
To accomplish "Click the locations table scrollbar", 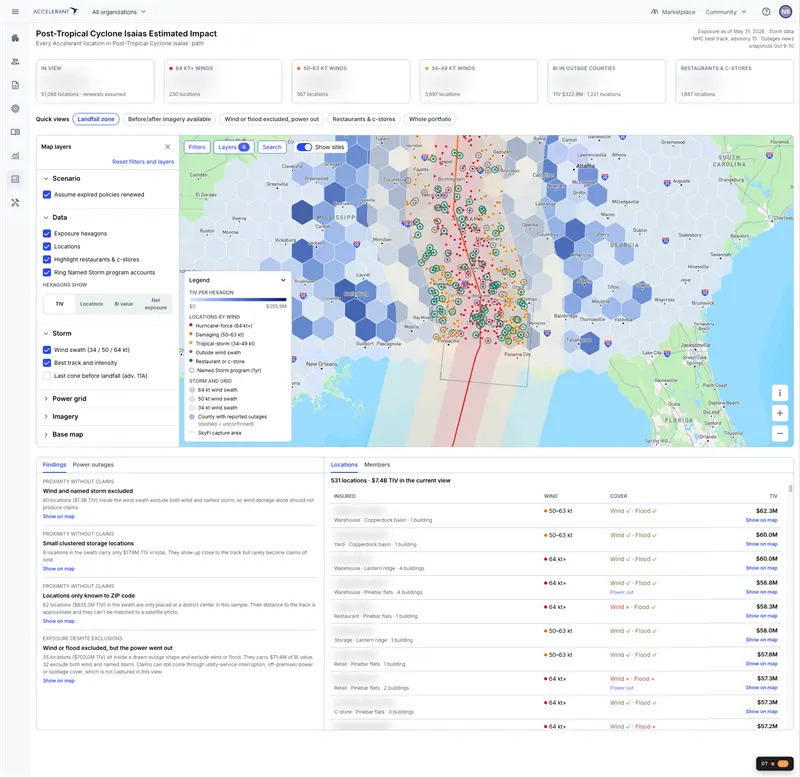I will click(x=790, y=489).
